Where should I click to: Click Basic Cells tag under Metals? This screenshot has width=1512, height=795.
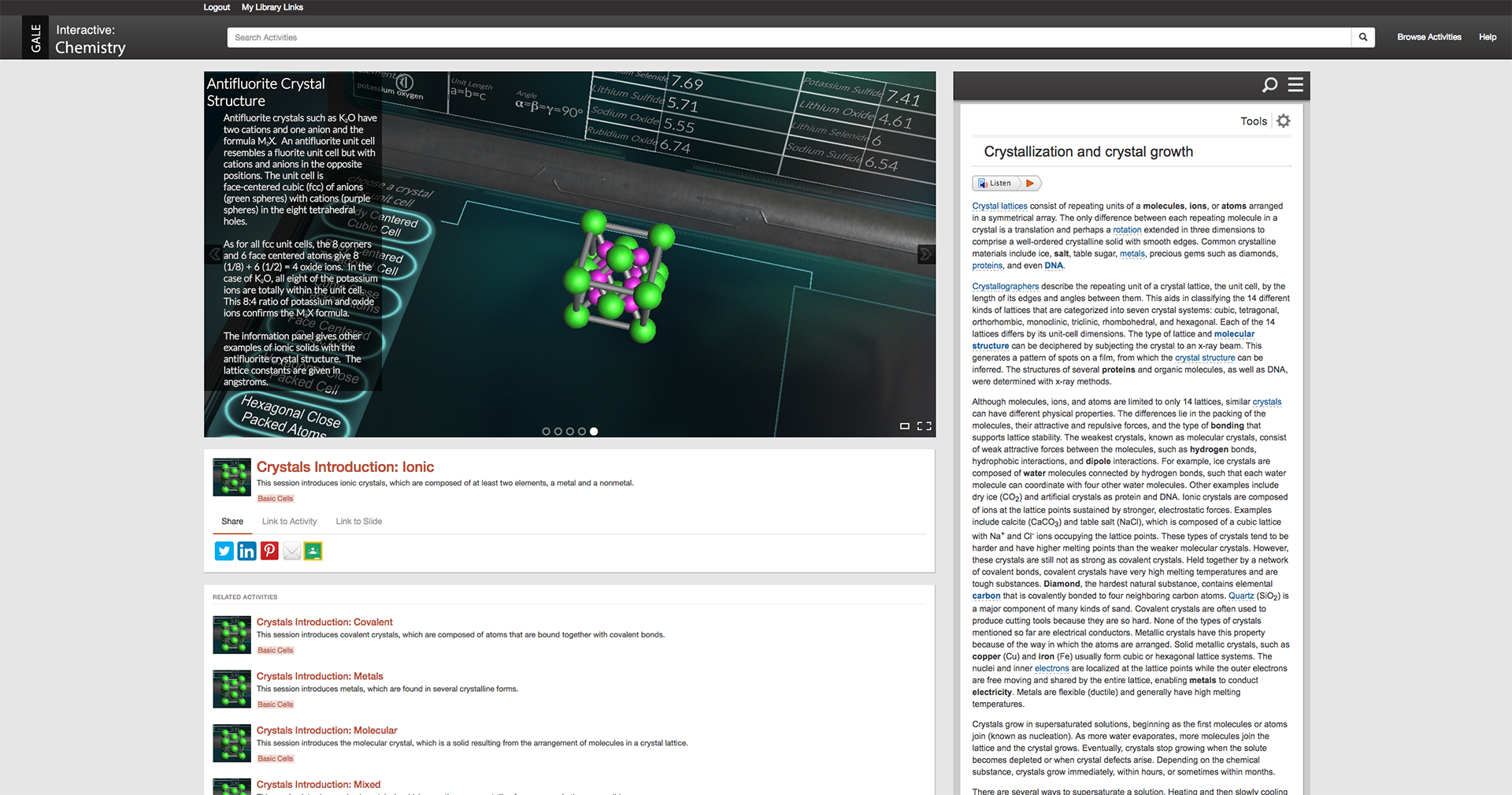pyautogui.click(x=276, y=705)
